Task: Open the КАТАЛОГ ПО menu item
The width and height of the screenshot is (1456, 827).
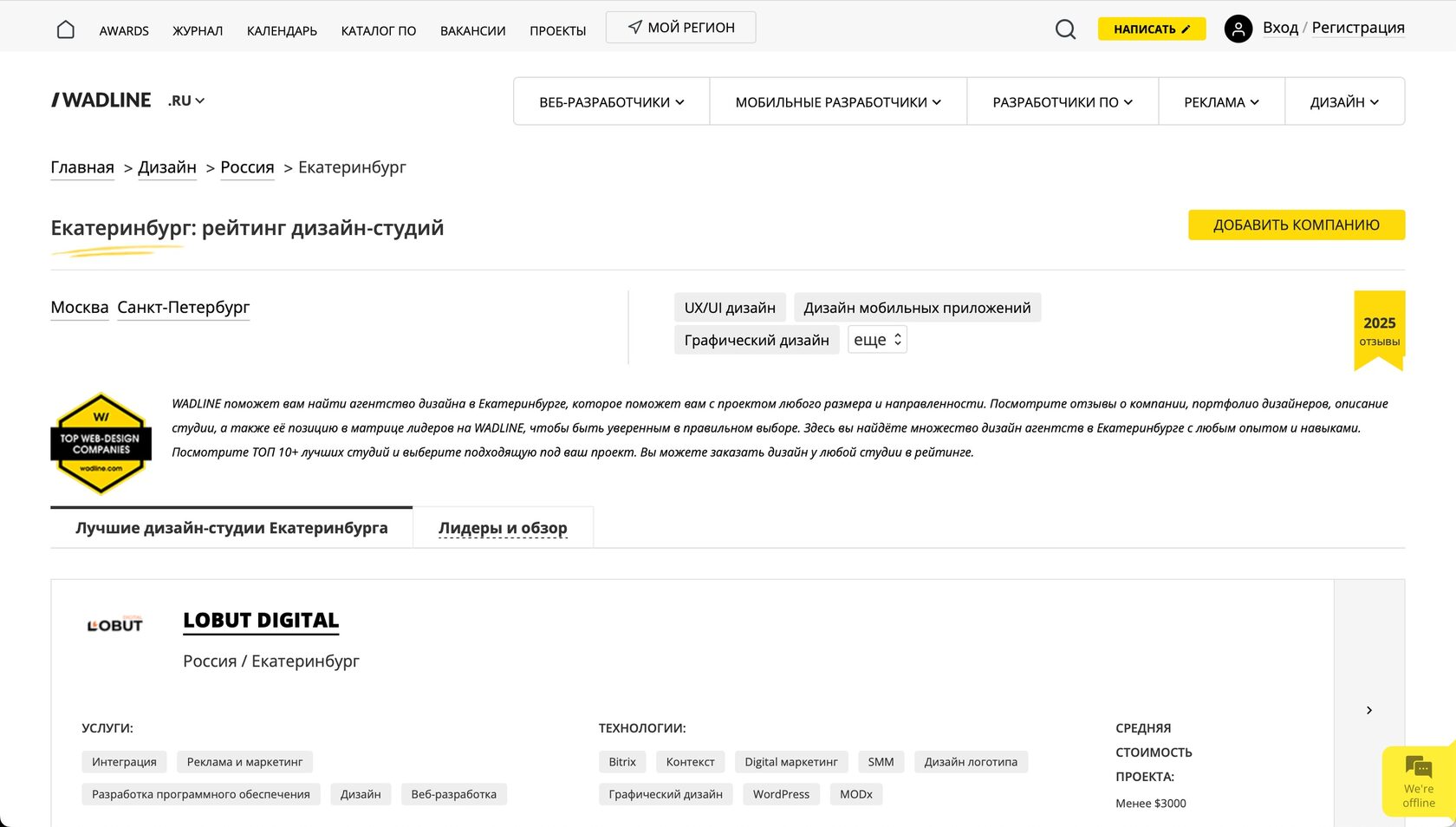Action: (379, 31)
